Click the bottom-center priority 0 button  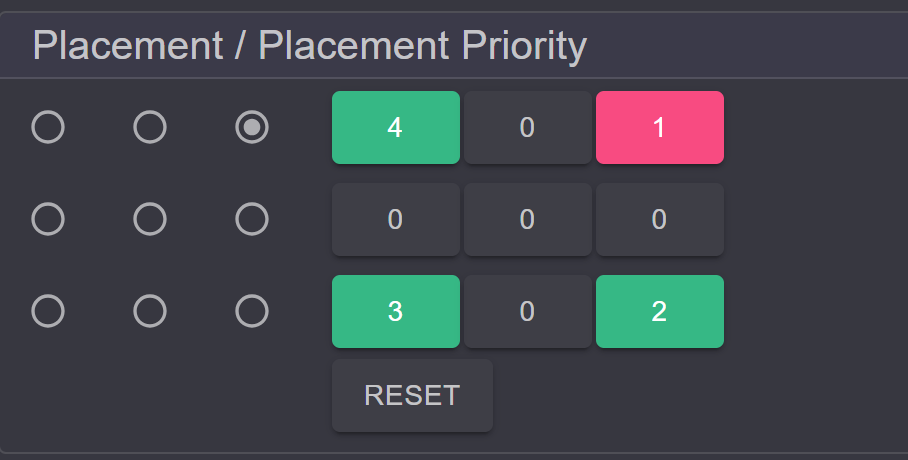(528, 312)
